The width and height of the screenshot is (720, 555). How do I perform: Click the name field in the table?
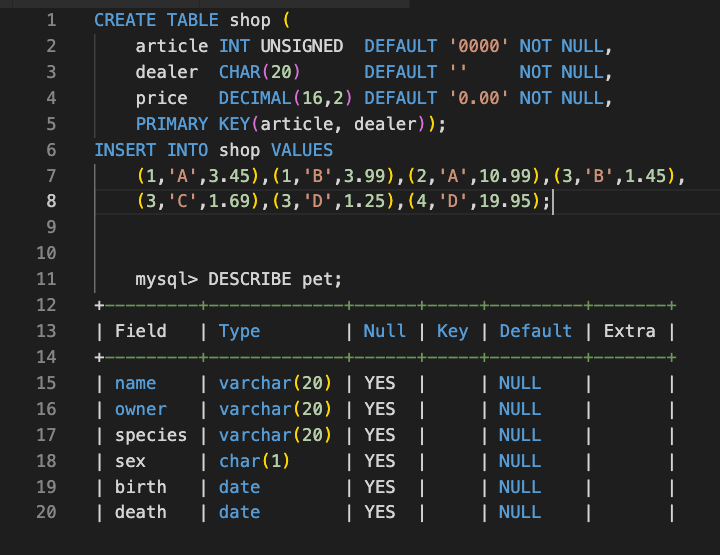coord(135,383)
